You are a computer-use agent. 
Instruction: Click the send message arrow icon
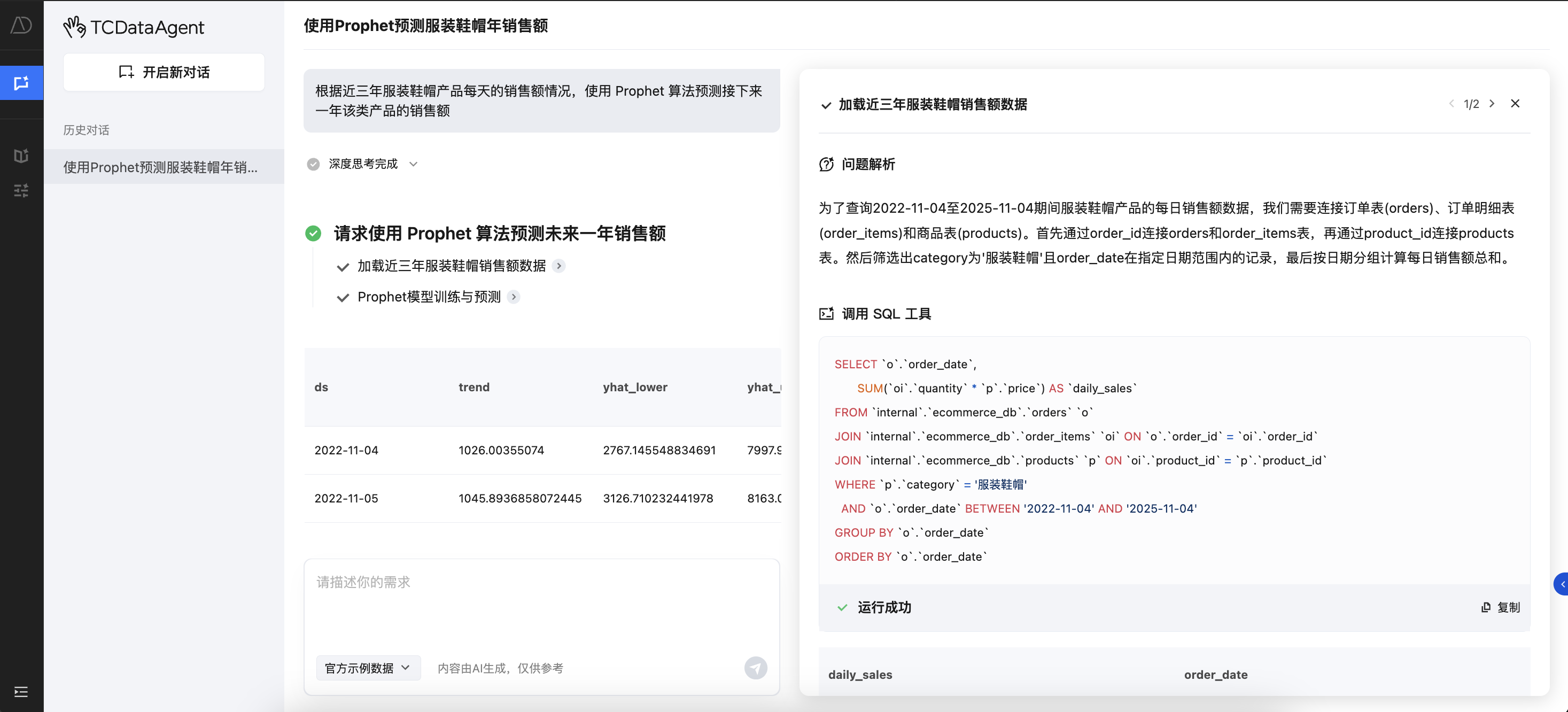point(755,668)
